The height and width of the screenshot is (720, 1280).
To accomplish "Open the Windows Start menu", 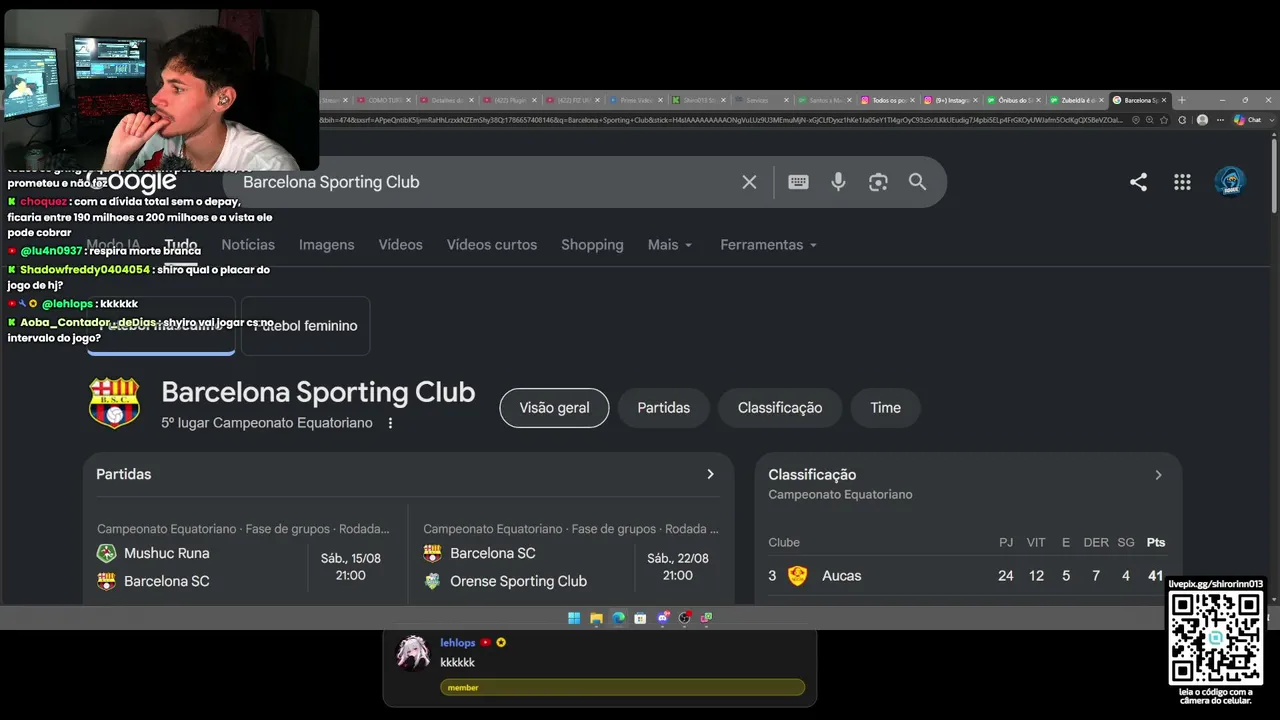I will [x=574, y=618].
